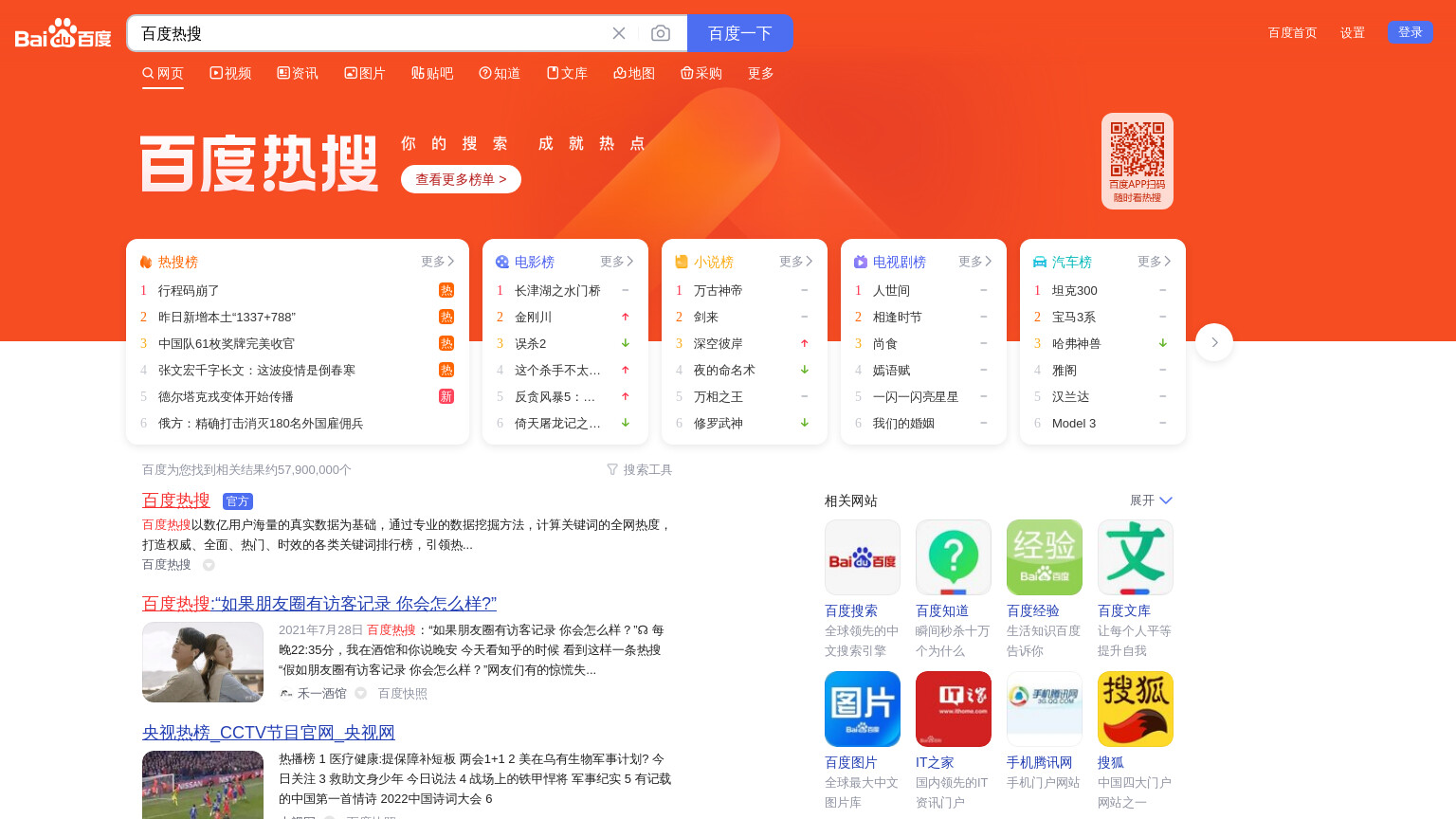The width and height of the screenshot is (1456, 819).
Task: Switch to the 知道 tab
Action: pyautogui.click(x=500, y=73)
